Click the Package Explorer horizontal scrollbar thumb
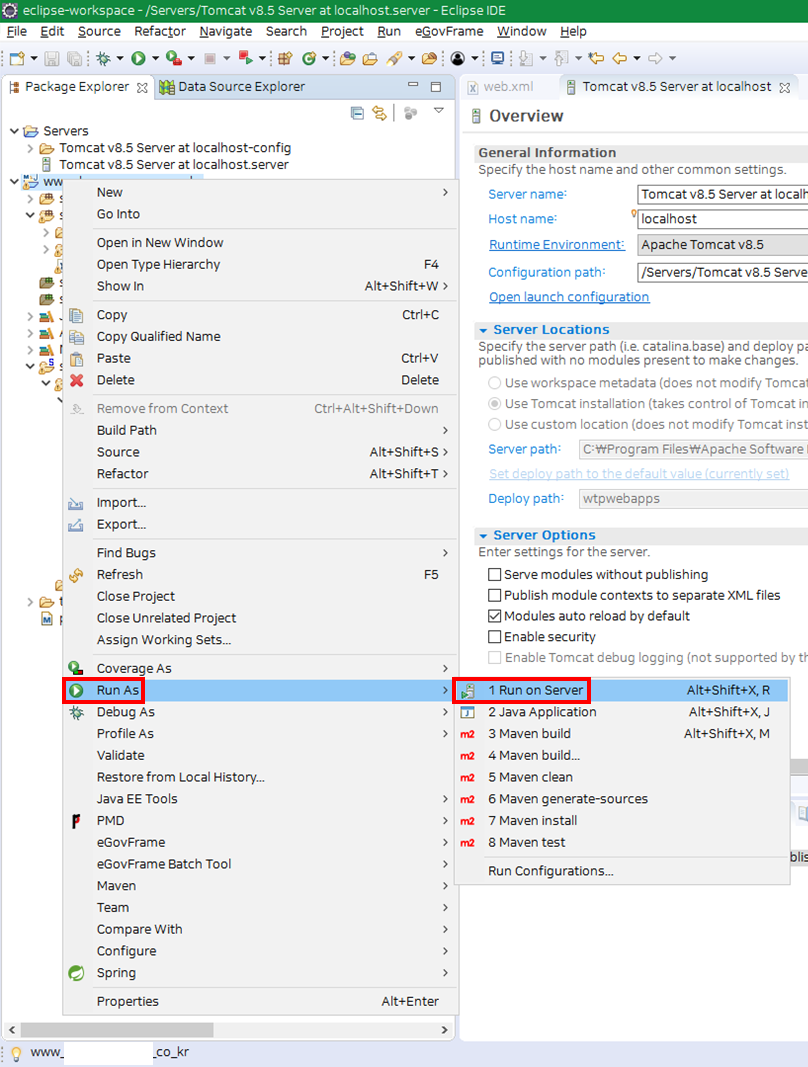The image size is (808, 1067). coord(117,1030)
